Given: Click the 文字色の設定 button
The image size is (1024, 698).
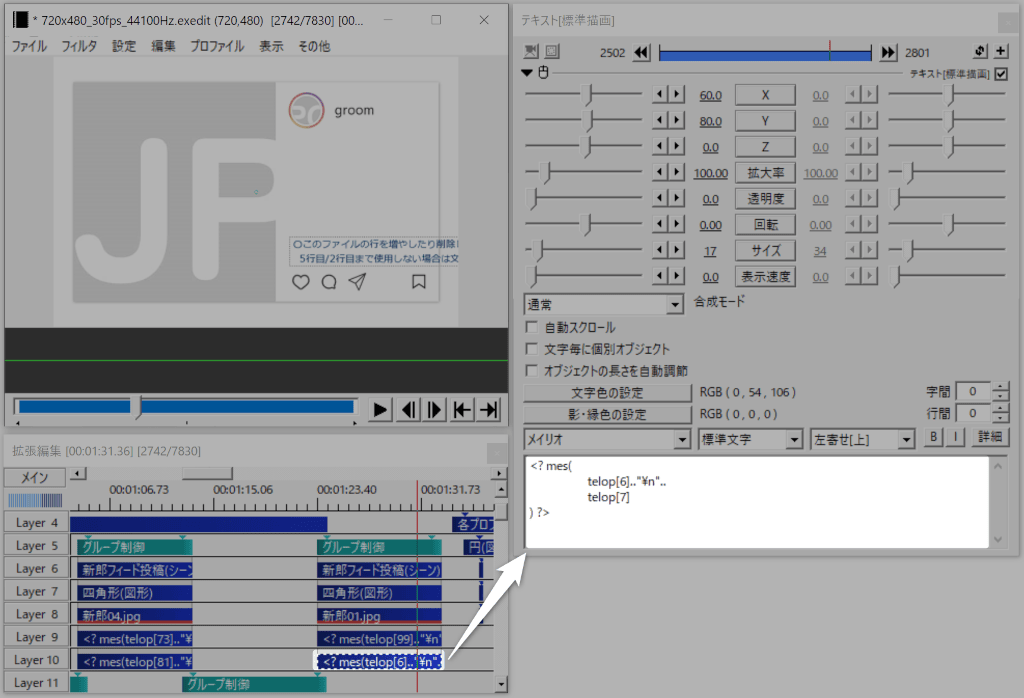Looking at the screenshot, I should pos(607,393).
